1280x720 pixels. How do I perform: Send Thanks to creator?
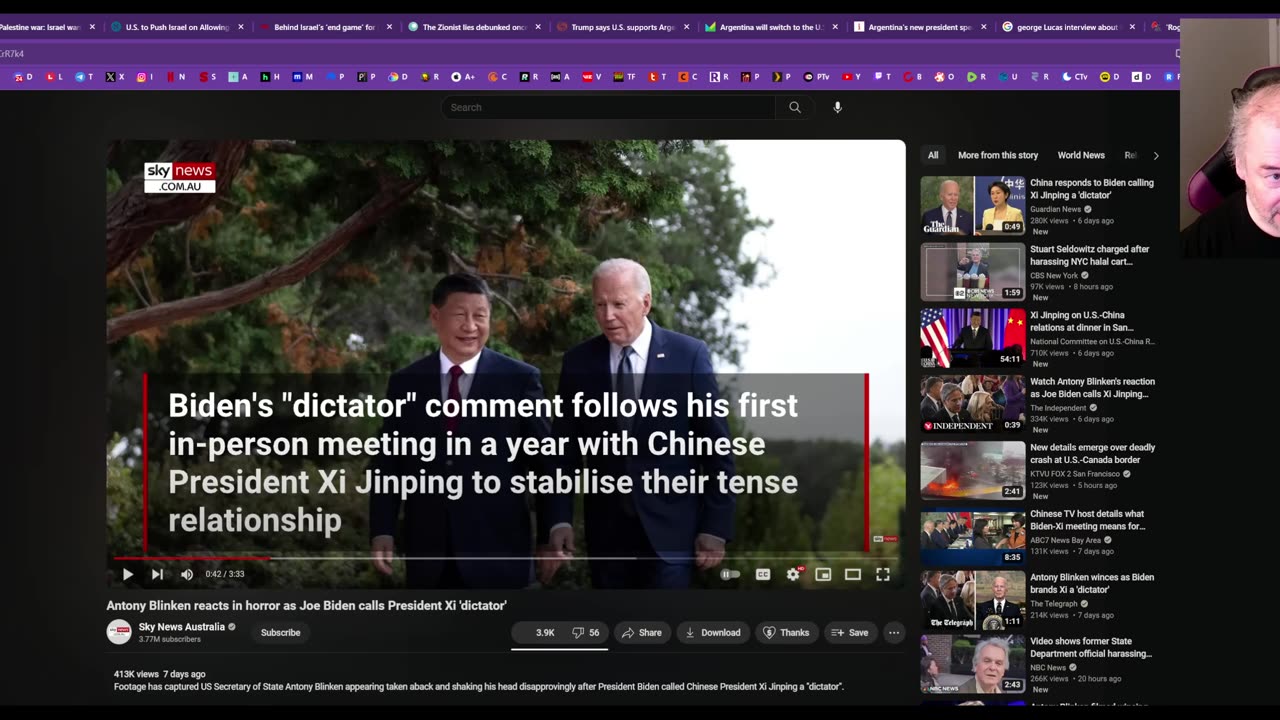pos(786,632)
